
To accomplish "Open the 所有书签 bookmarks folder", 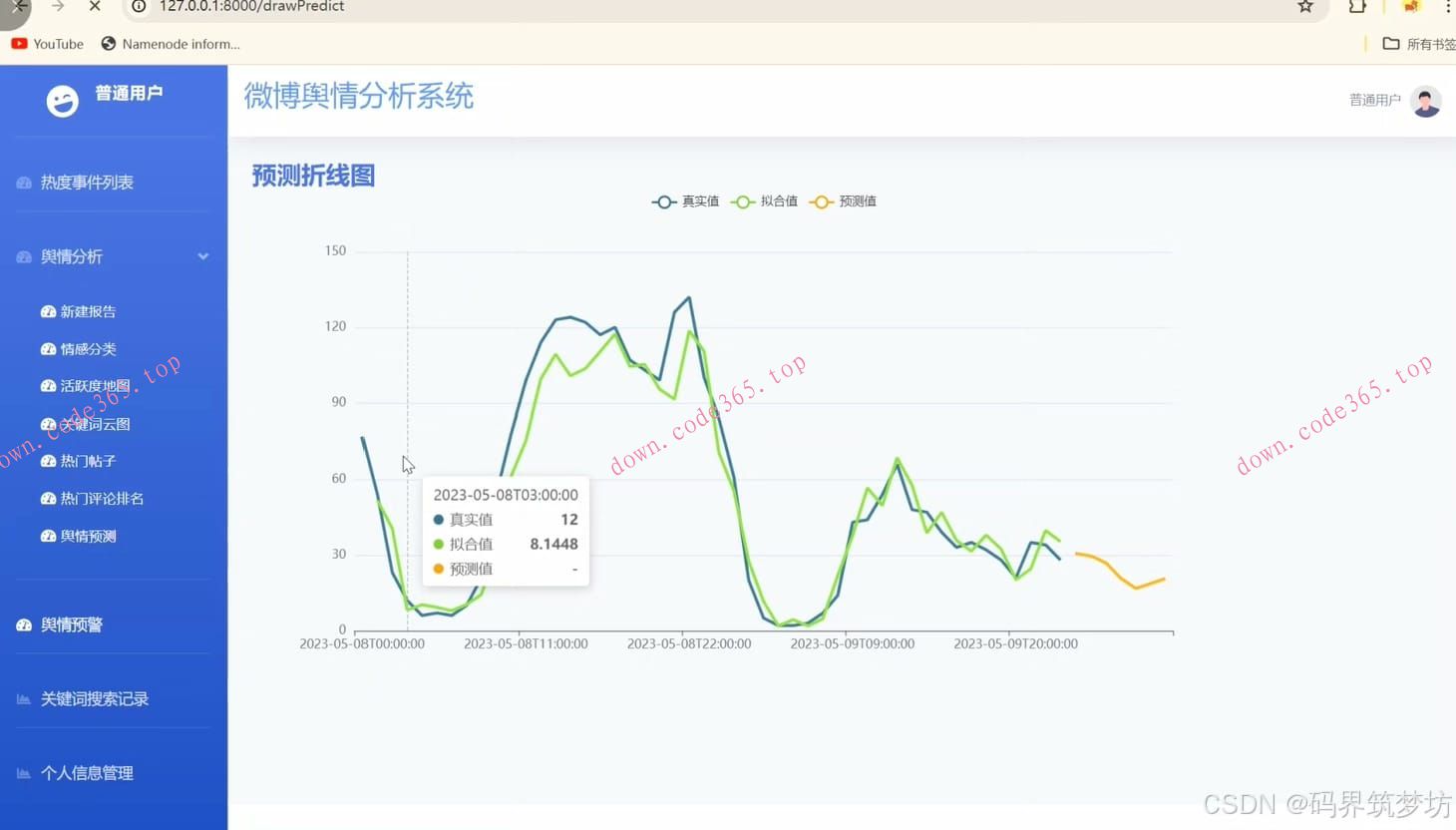I will click(1418, 44).
